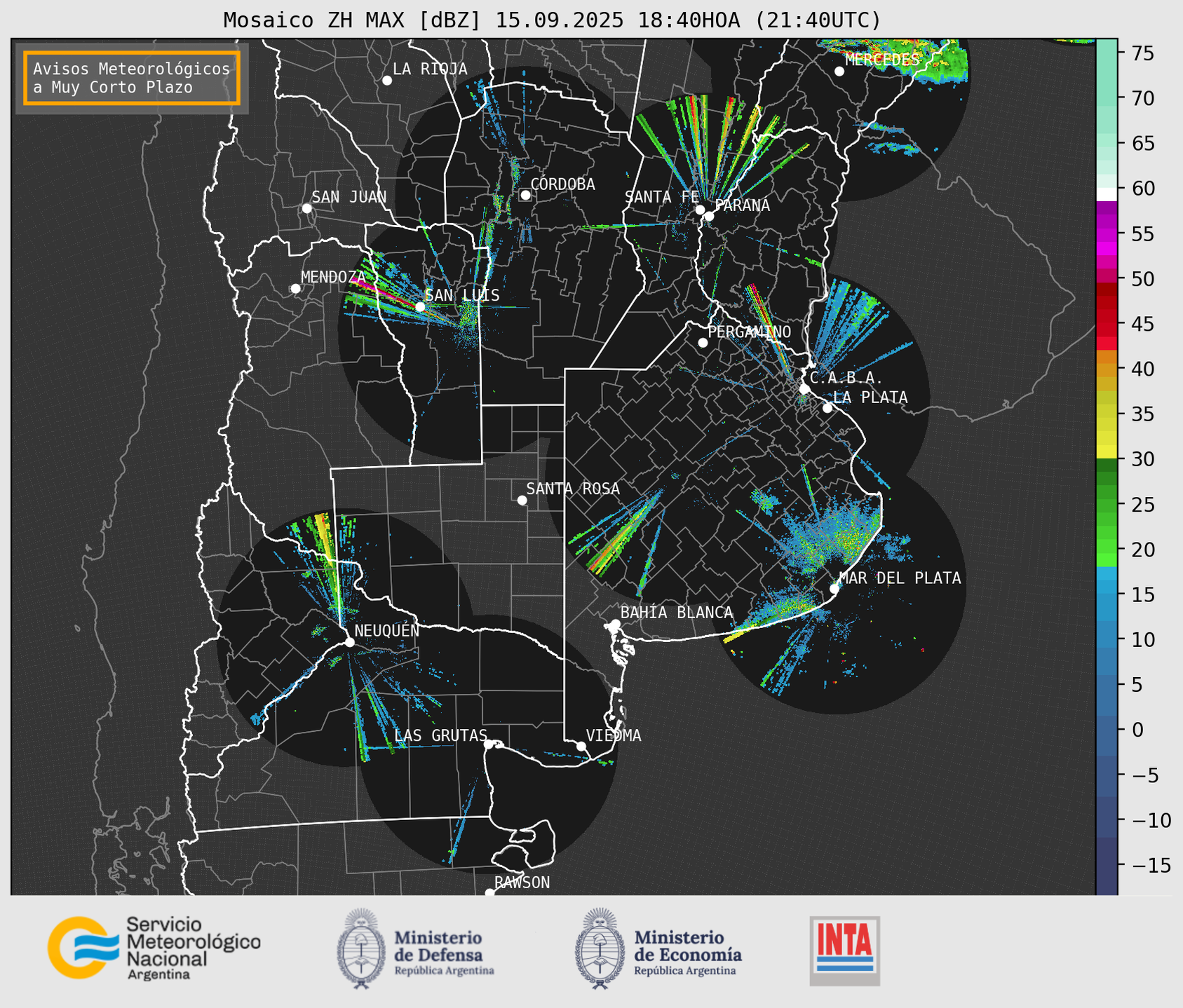Open the Avisos Meteorológicos a Muy Corto Plazo box
The height and width of the screenshot is (1008, 1183).
click(x=132, y=78)
